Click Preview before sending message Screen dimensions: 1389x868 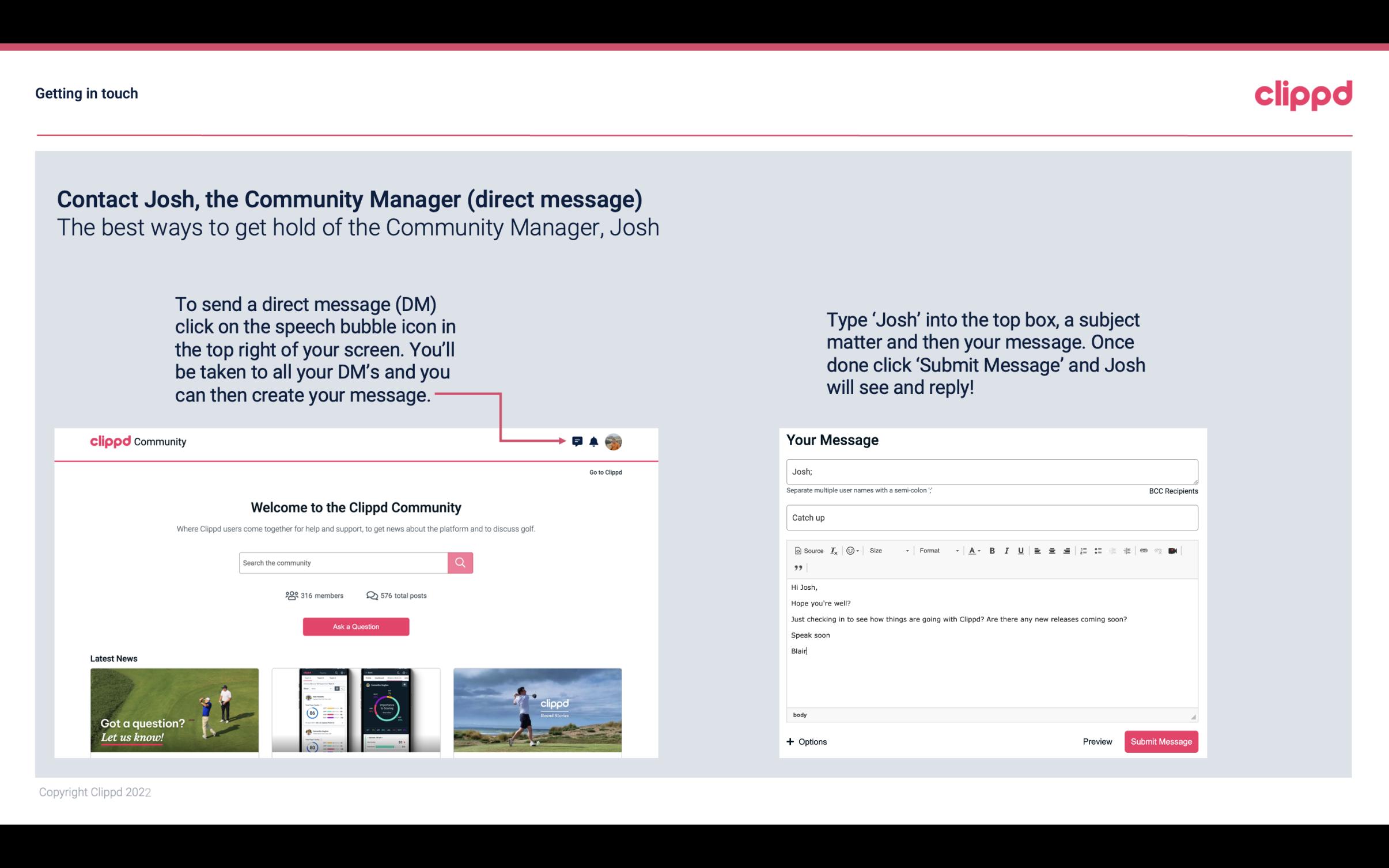[x=1097, y=741]
